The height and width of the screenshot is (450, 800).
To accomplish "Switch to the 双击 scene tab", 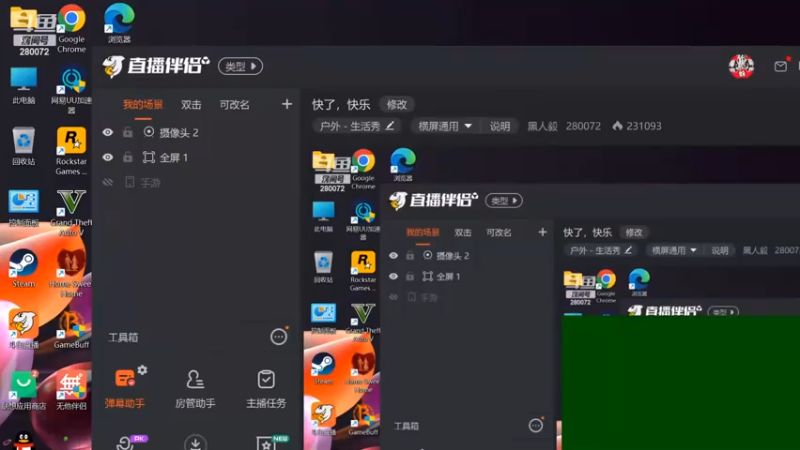I will (191, 105).
